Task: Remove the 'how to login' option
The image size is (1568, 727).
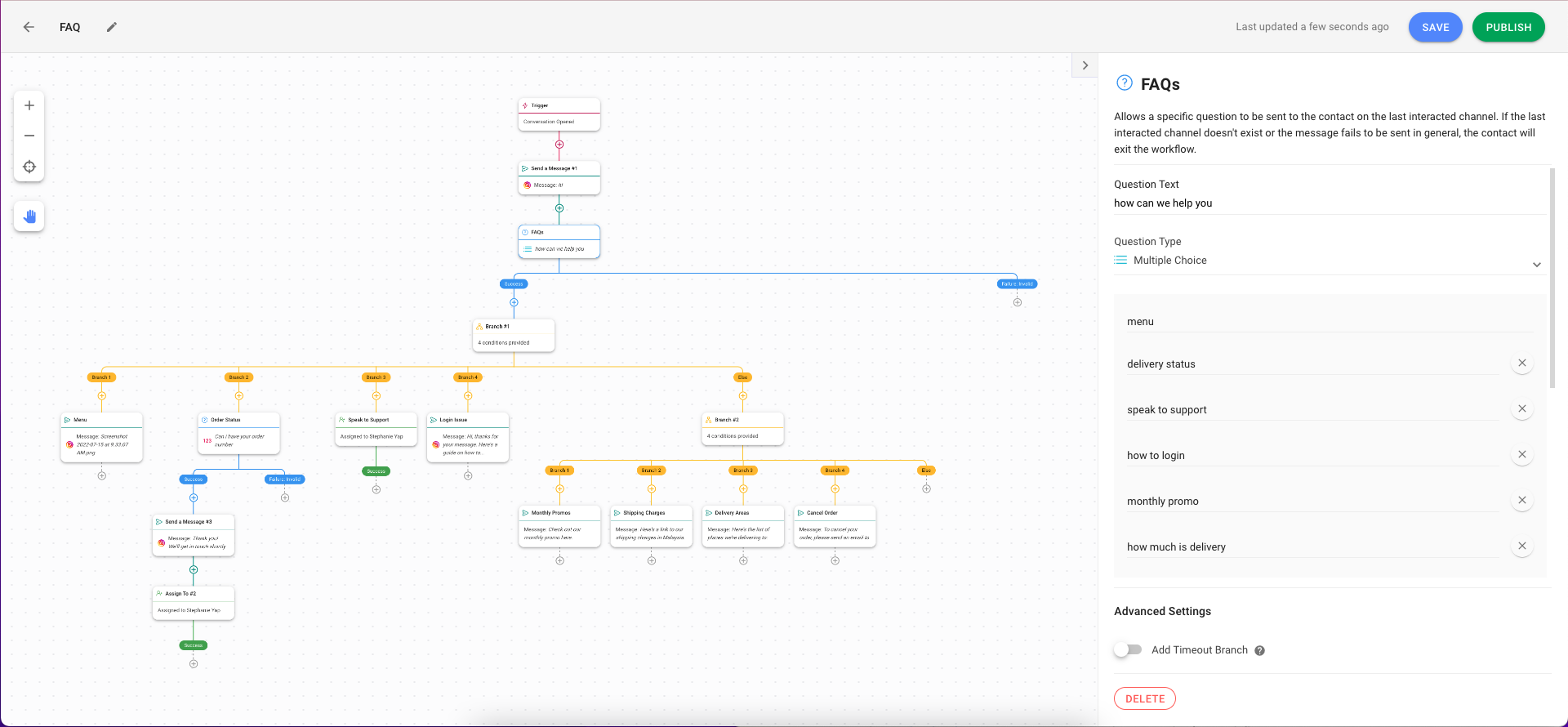Action: tap(1521, 454)
